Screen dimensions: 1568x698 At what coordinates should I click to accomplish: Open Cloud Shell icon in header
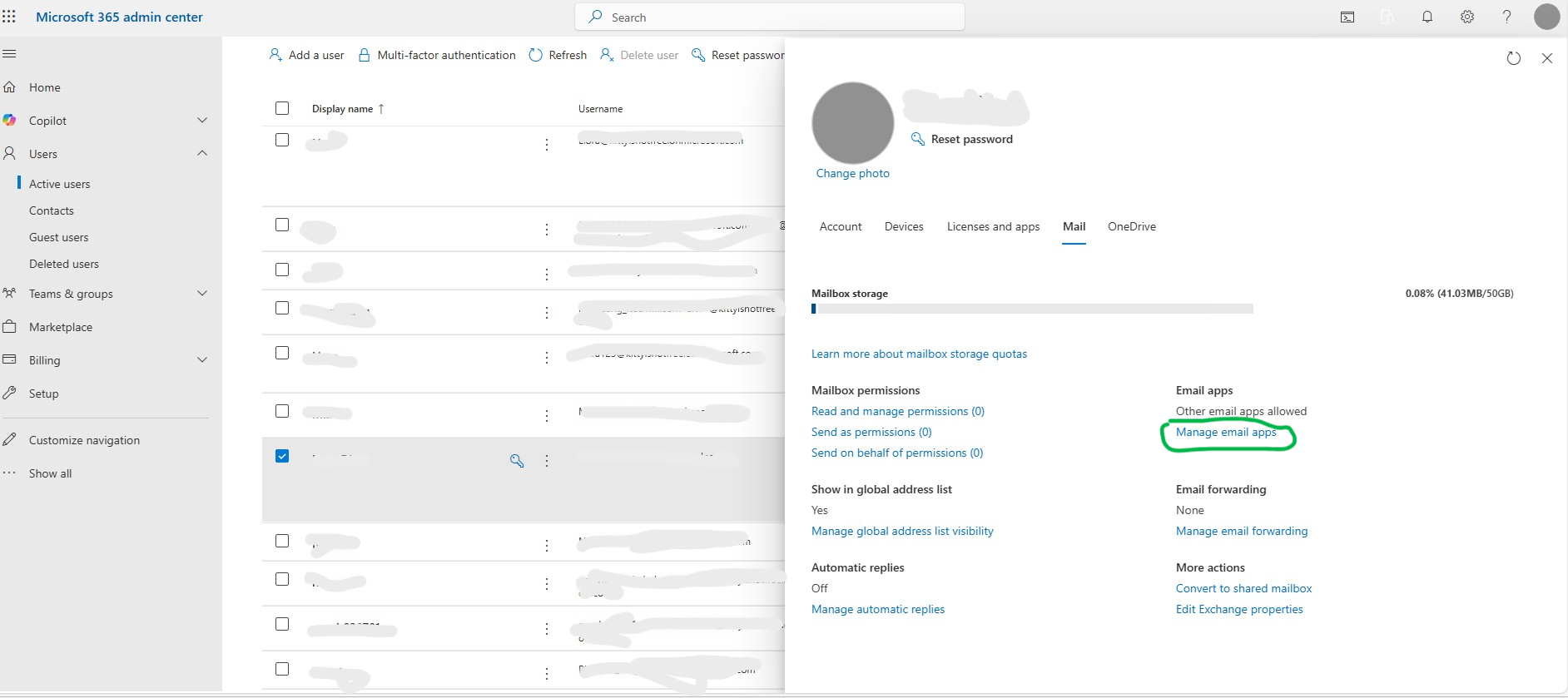[1347, 17]
